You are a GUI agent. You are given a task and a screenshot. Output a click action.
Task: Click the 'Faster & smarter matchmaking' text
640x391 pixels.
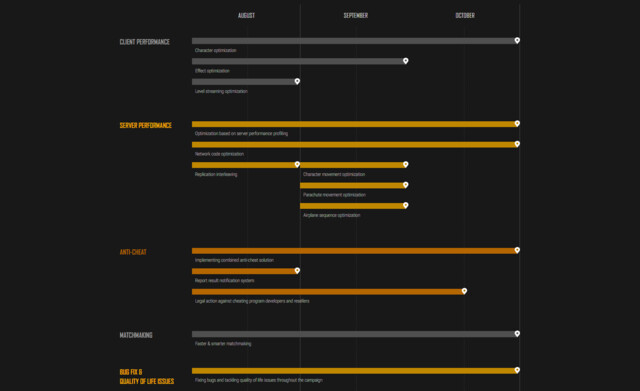(x=223, y=344)
